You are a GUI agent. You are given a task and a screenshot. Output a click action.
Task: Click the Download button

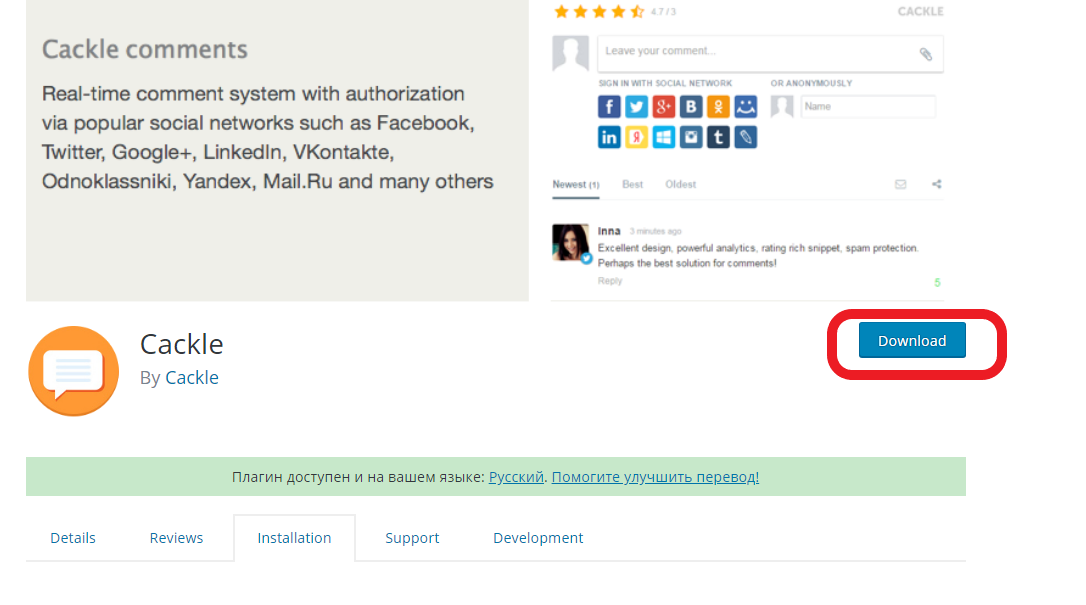(912, 341)
